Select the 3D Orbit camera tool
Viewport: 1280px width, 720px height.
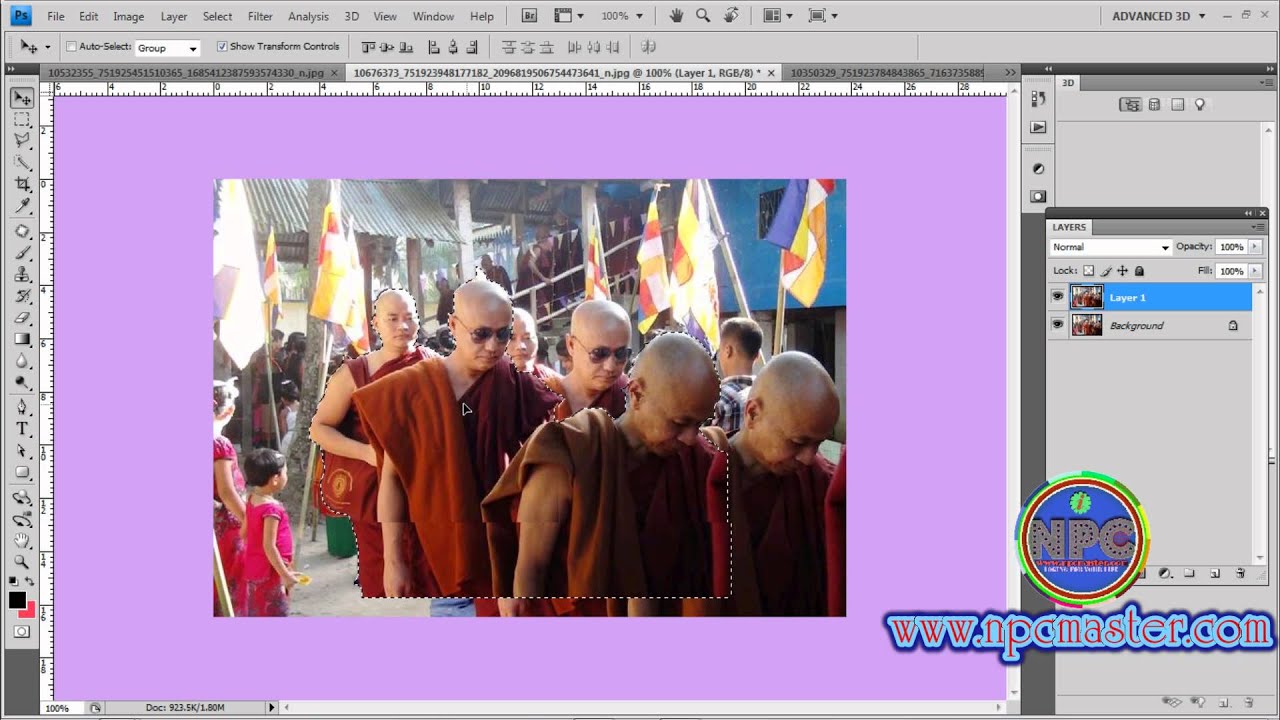pyautogui.click(x=22, y=519)
